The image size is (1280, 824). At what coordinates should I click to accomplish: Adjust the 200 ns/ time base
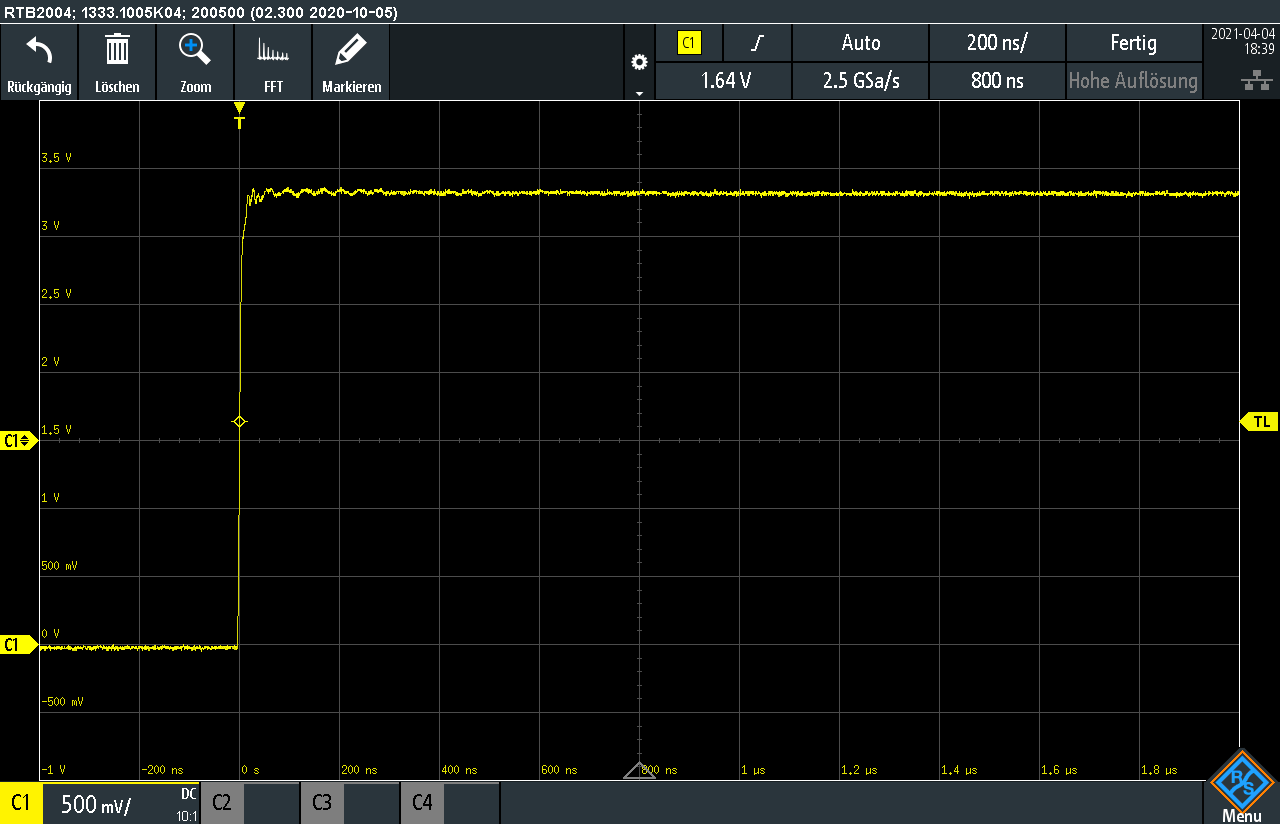click(997, 43)
